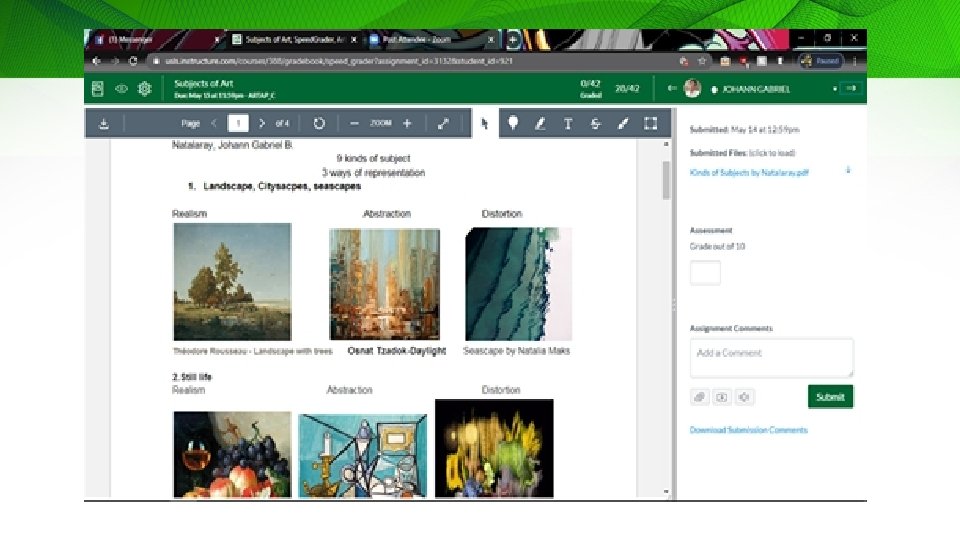Switch to the Subjects of Art SpeedGrader tab

tap(293, 39)
